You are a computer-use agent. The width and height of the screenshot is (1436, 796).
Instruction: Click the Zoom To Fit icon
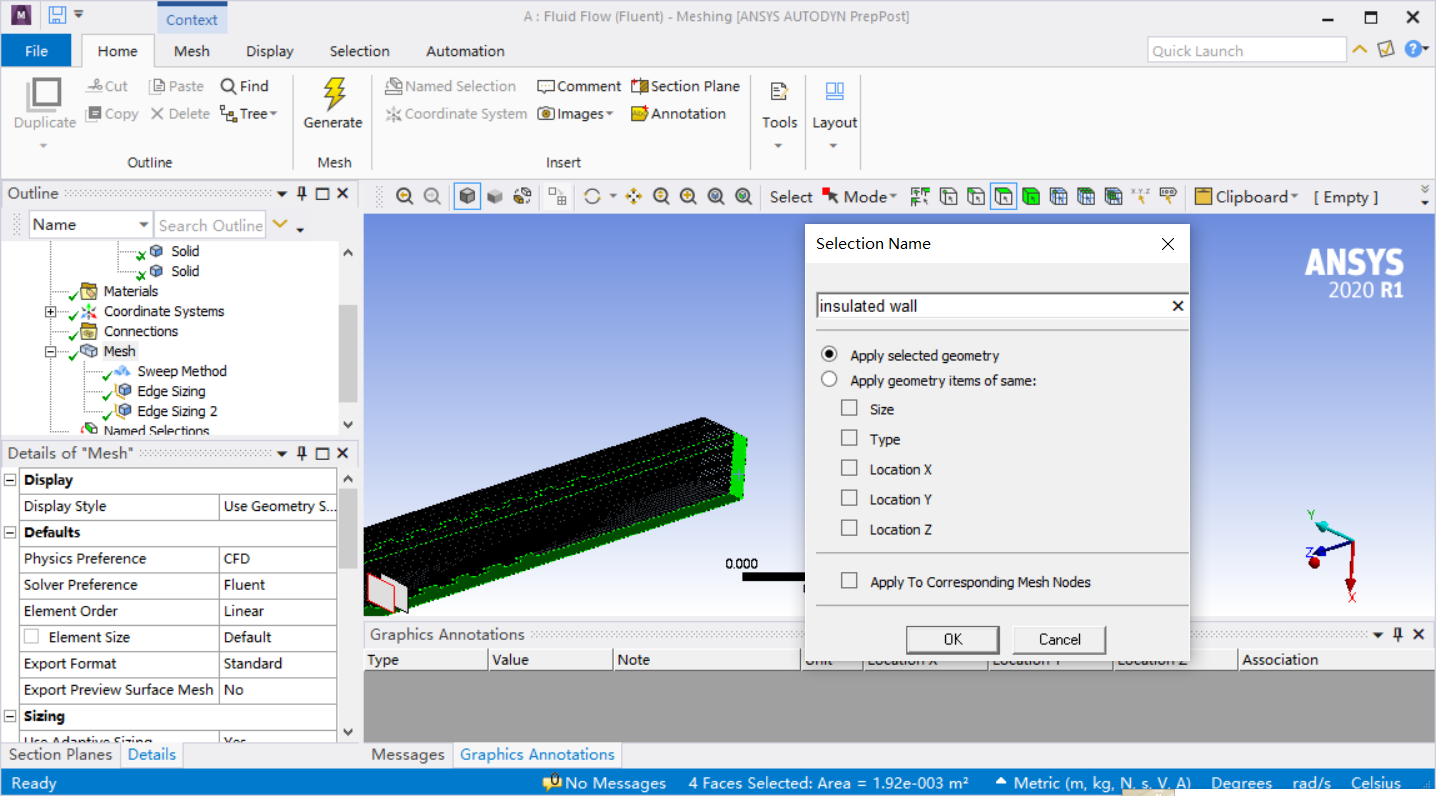coord(716,197)
